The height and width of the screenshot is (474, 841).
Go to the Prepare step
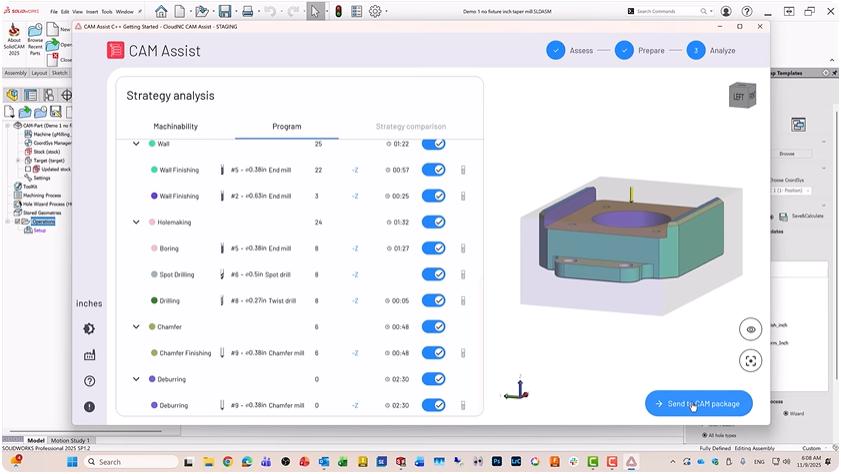[639, 50]
